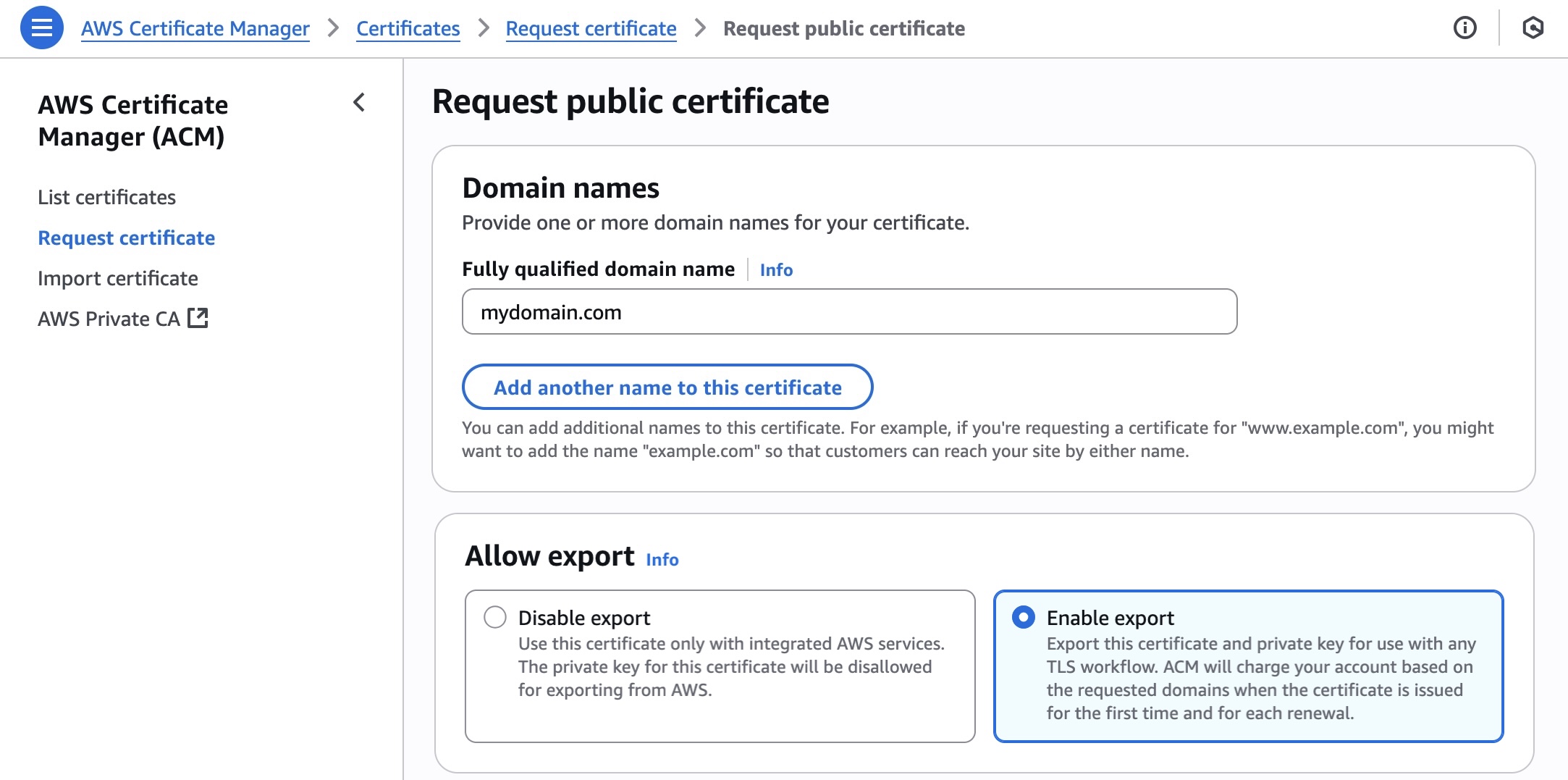Navigate to Request certificate breadcrumb
1568x780 pixels.
pos(591,28)
